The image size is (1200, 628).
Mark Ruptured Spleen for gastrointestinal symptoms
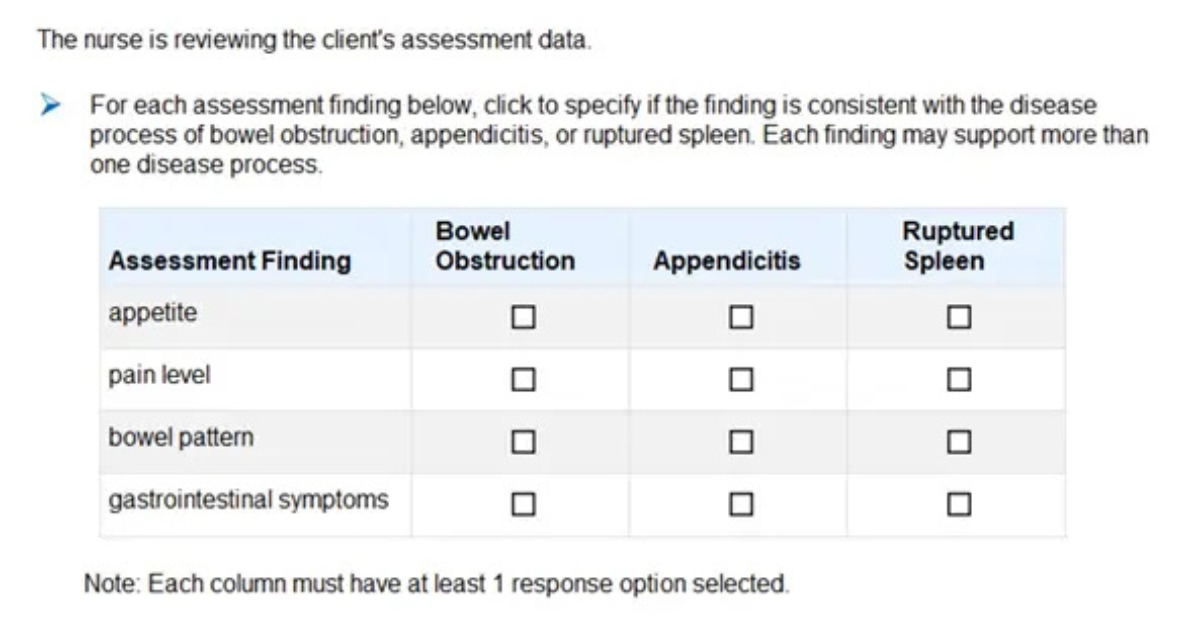(959, 503)
